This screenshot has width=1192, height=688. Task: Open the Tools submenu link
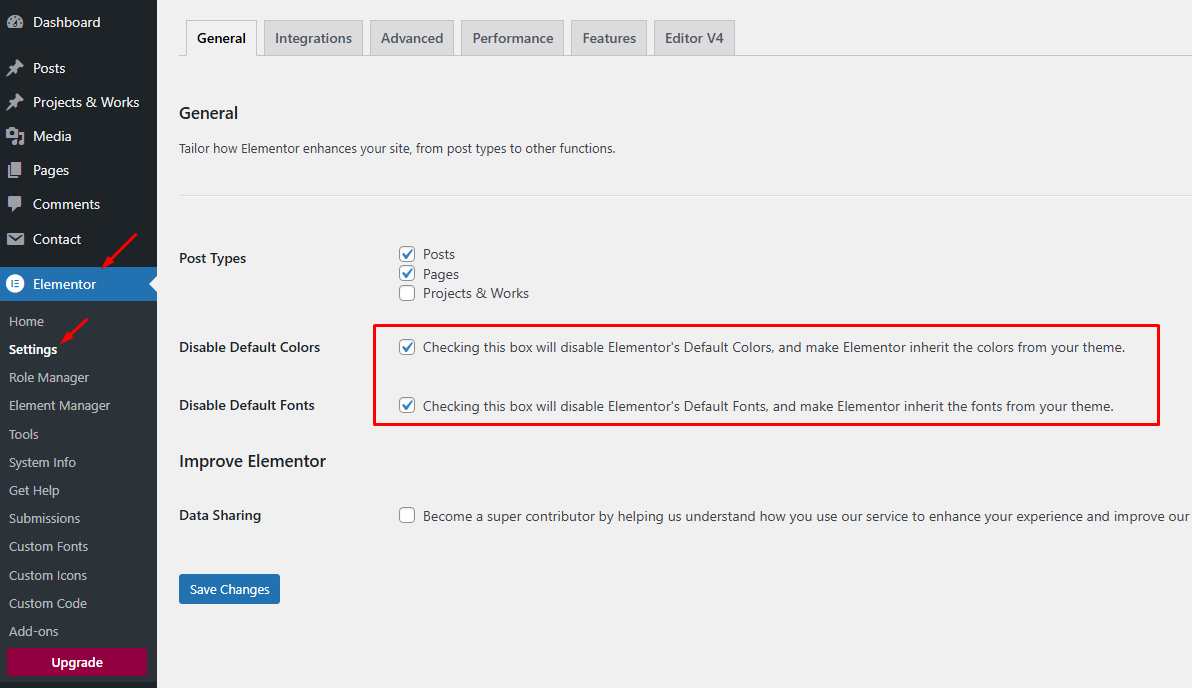point(24,434)
